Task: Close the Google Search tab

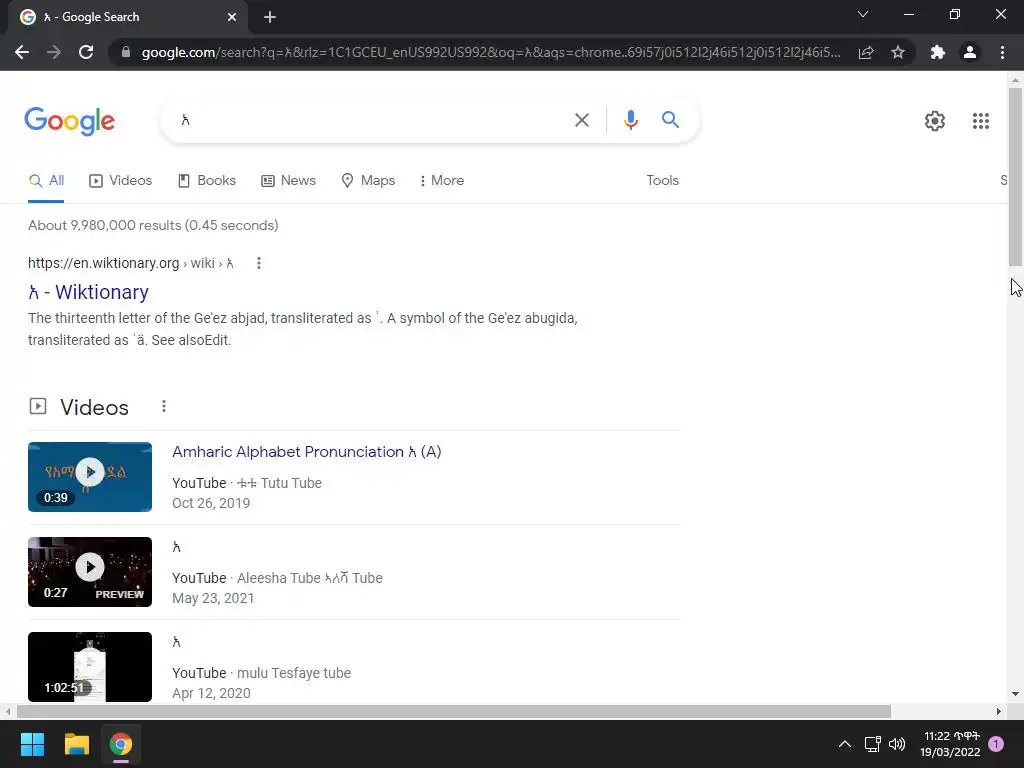Action: pyautogui.click(x=232, y=17)
